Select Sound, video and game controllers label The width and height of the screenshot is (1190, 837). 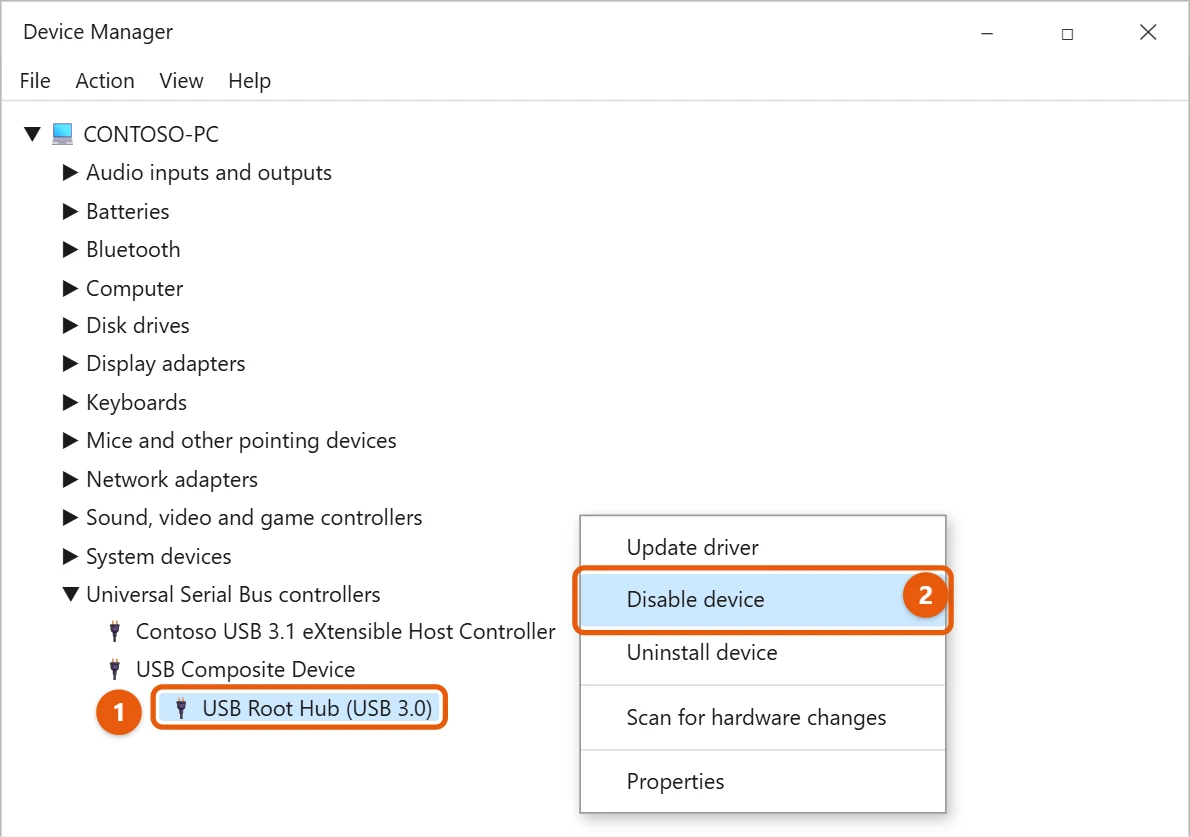coord(254,518)
